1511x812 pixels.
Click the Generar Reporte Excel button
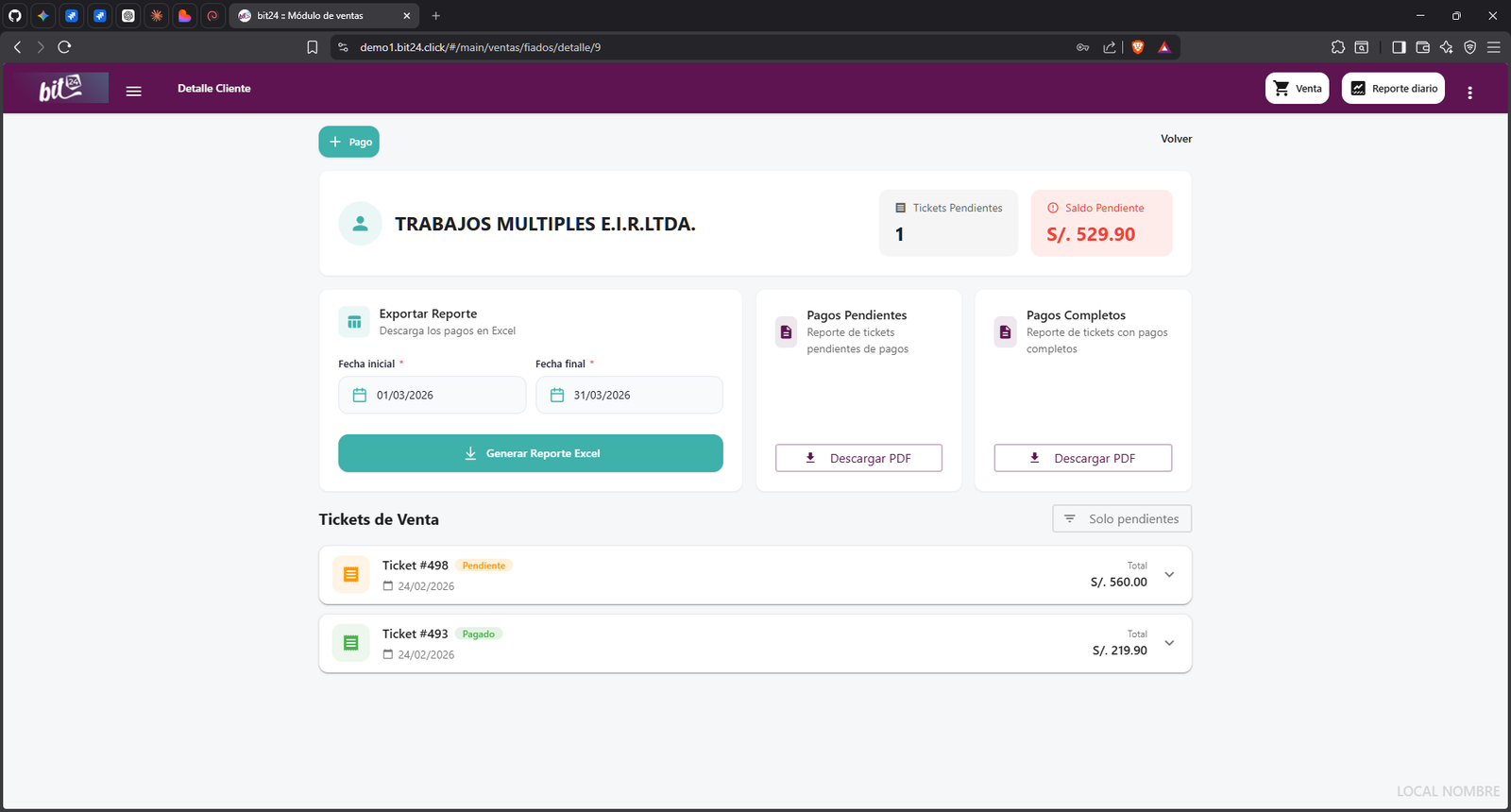(531, 453)
